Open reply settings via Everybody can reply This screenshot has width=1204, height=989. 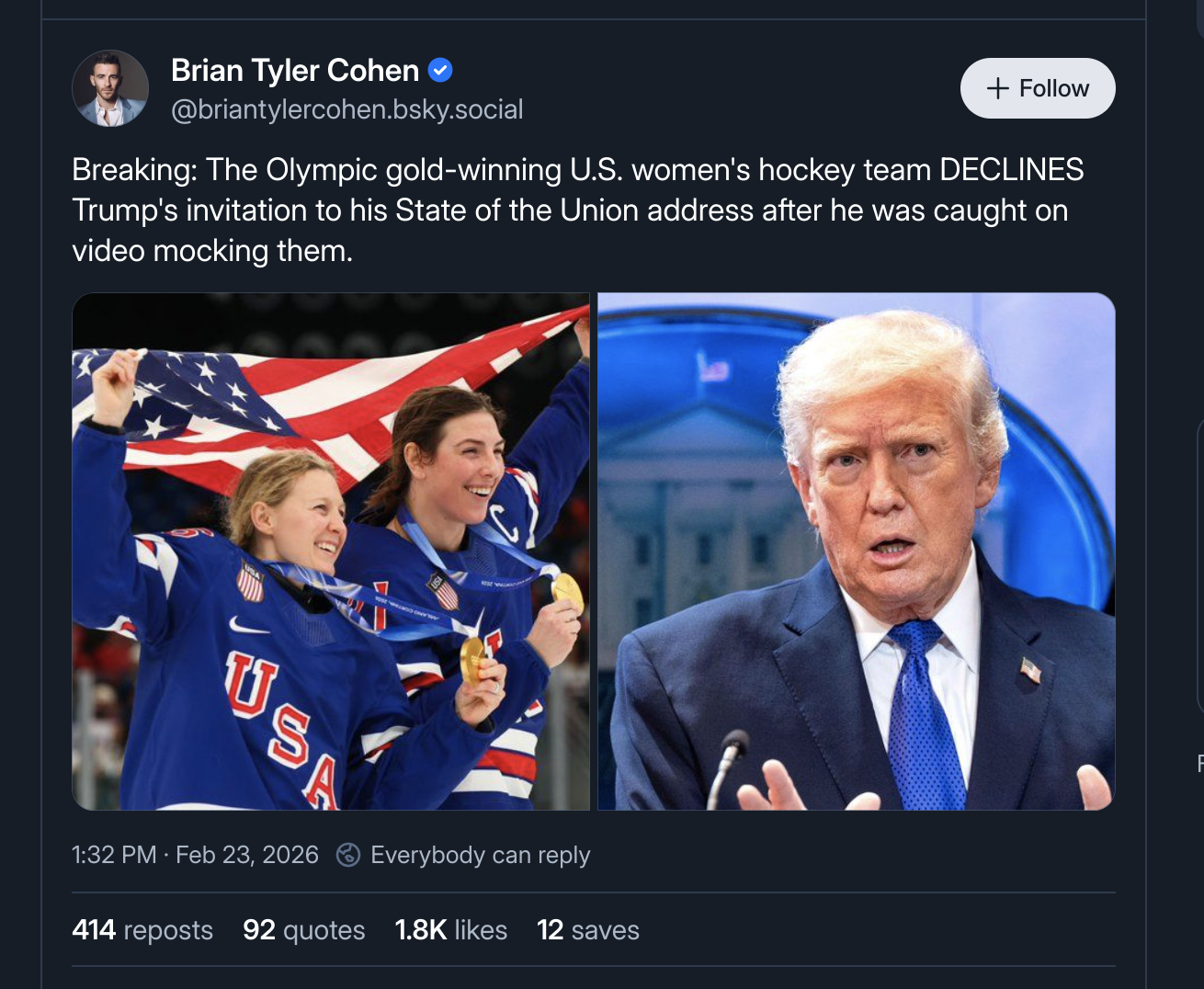480,855
